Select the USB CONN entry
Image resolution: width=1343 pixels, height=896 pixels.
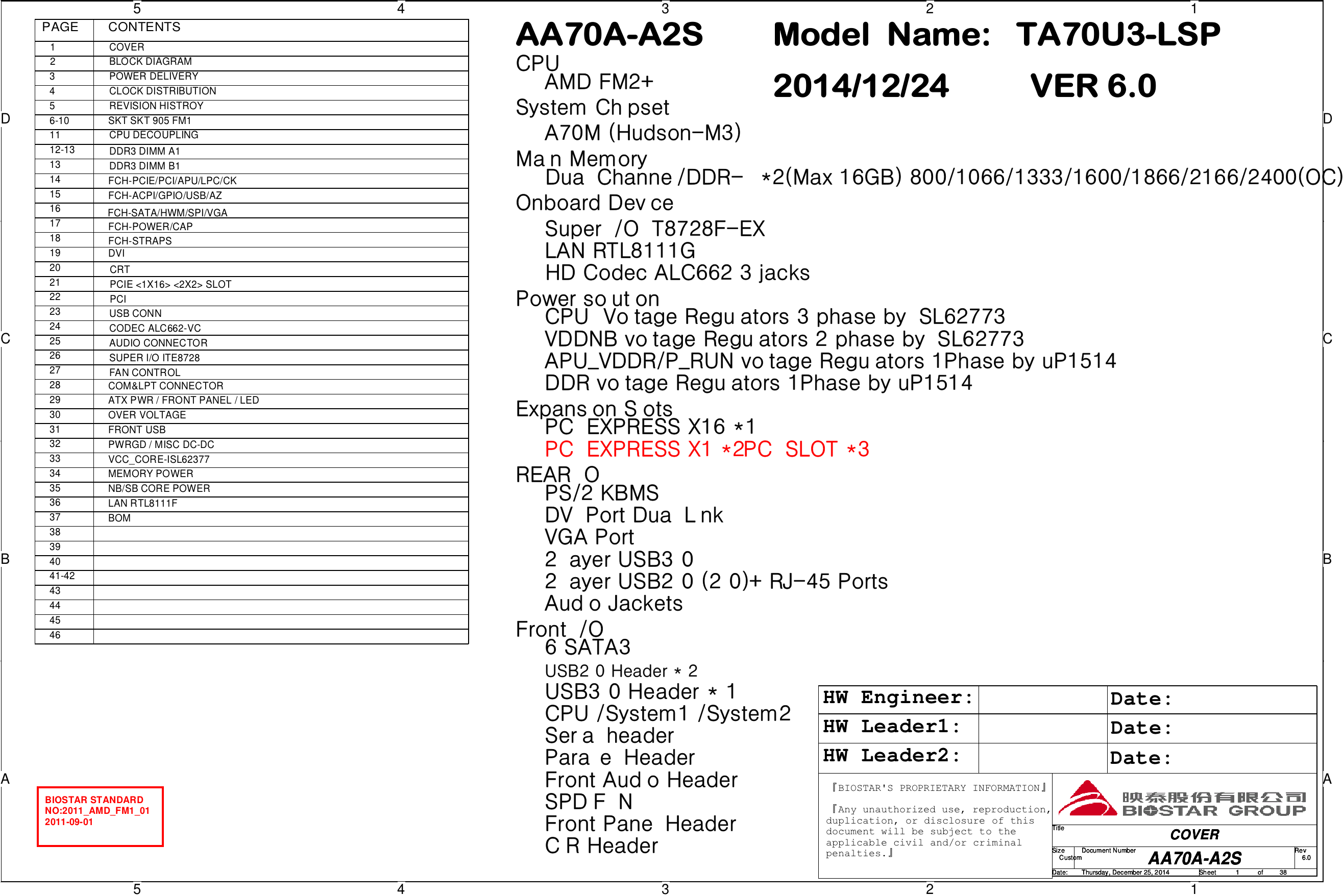pos(135,314)
